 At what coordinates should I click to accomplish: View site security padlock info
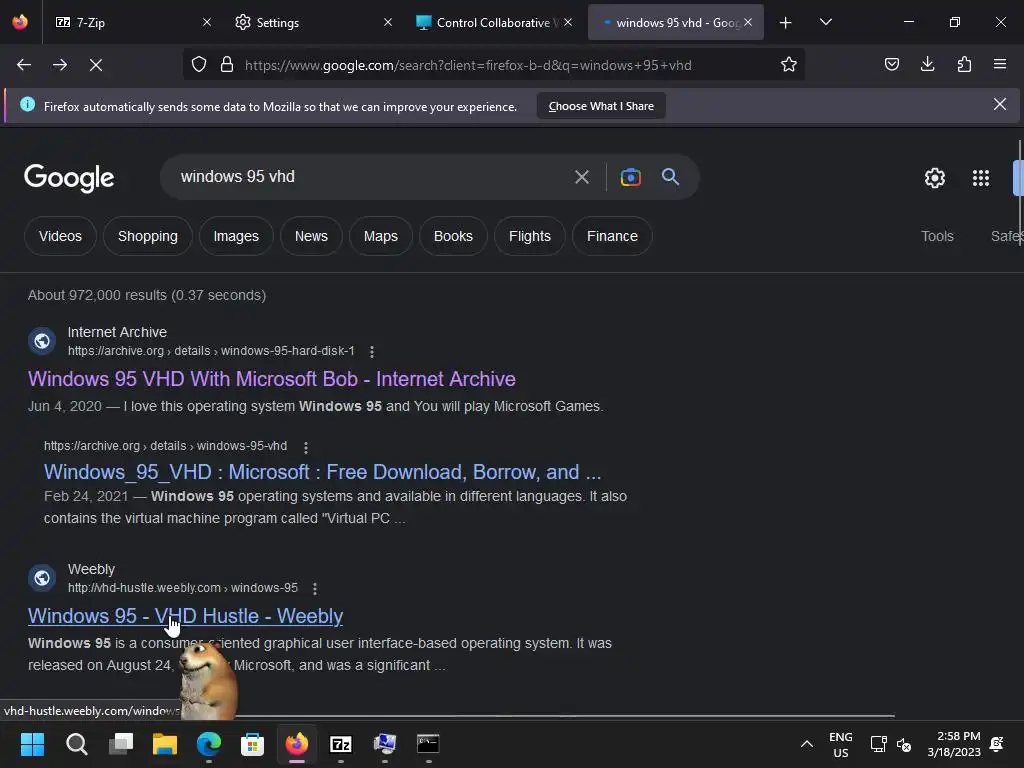pyautogui.click(x=227, y=65)
